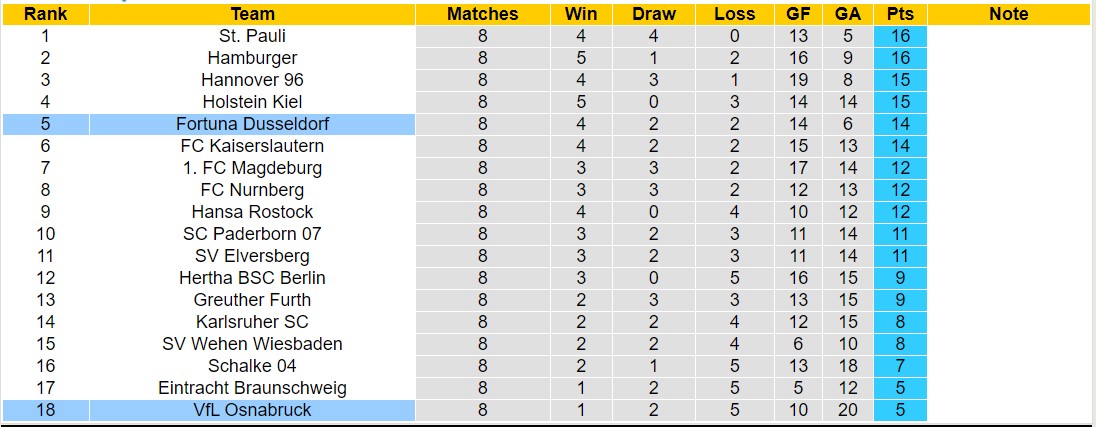Click the Pts cell for Karlsruher SC
Image resolution: width=1096 pixels, height=427 pixels.
(x=900, y=322)
